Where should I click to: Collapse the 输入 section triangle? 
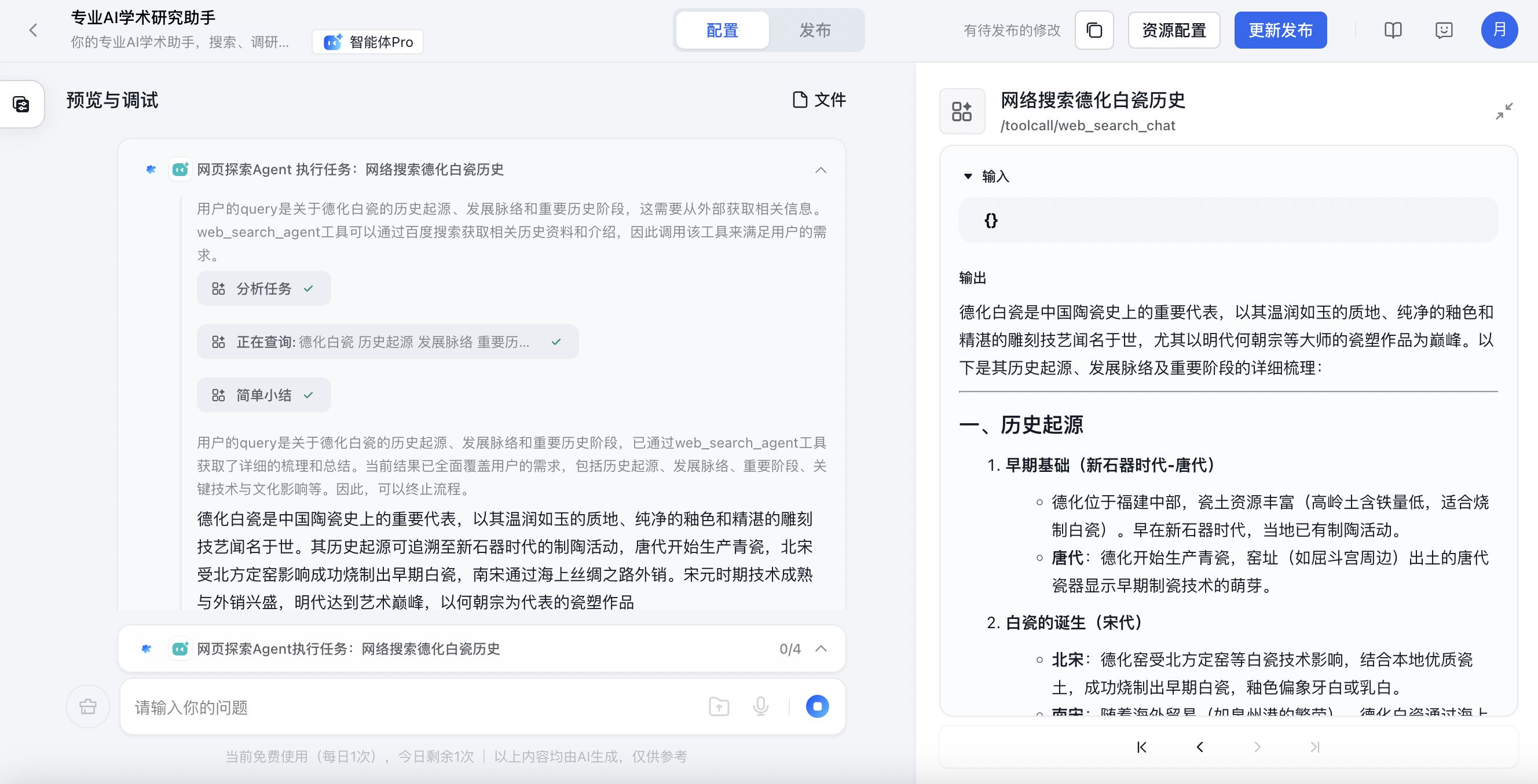pos(967,176)
